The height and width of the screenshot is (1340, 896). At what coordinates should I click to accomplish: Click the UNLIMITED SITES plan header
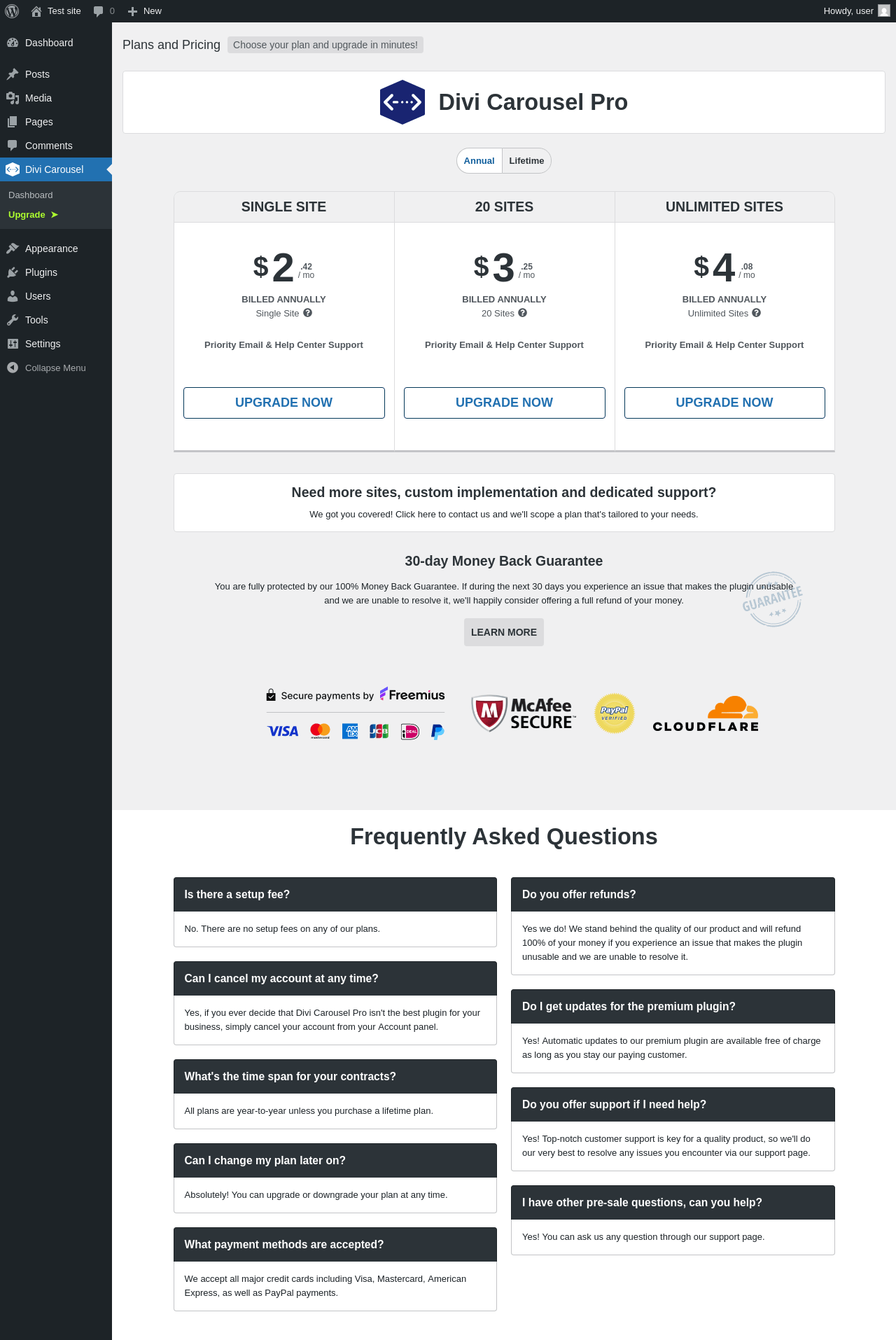tap(724, 207)
